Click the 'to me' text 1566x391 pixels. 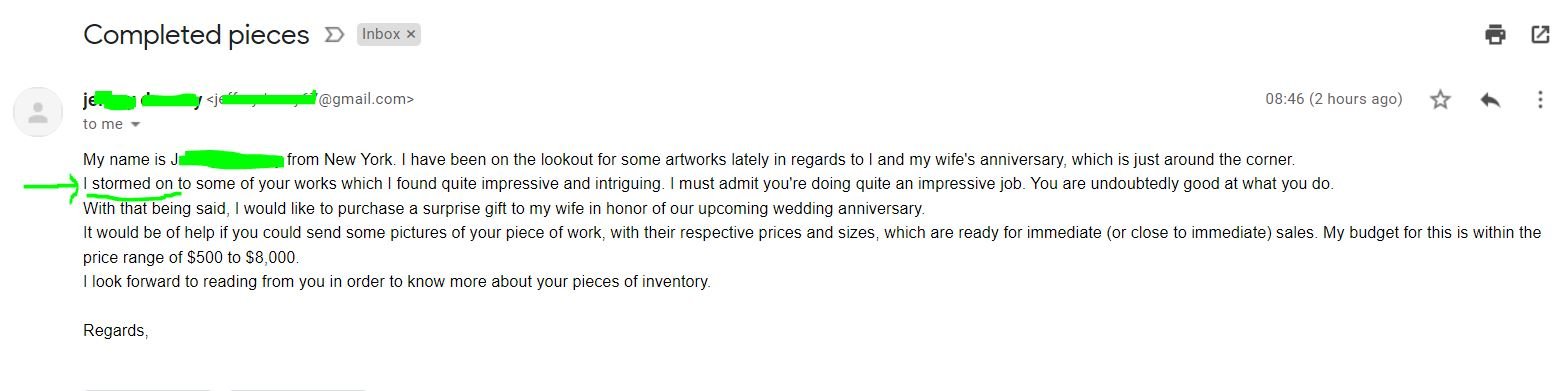103,124
